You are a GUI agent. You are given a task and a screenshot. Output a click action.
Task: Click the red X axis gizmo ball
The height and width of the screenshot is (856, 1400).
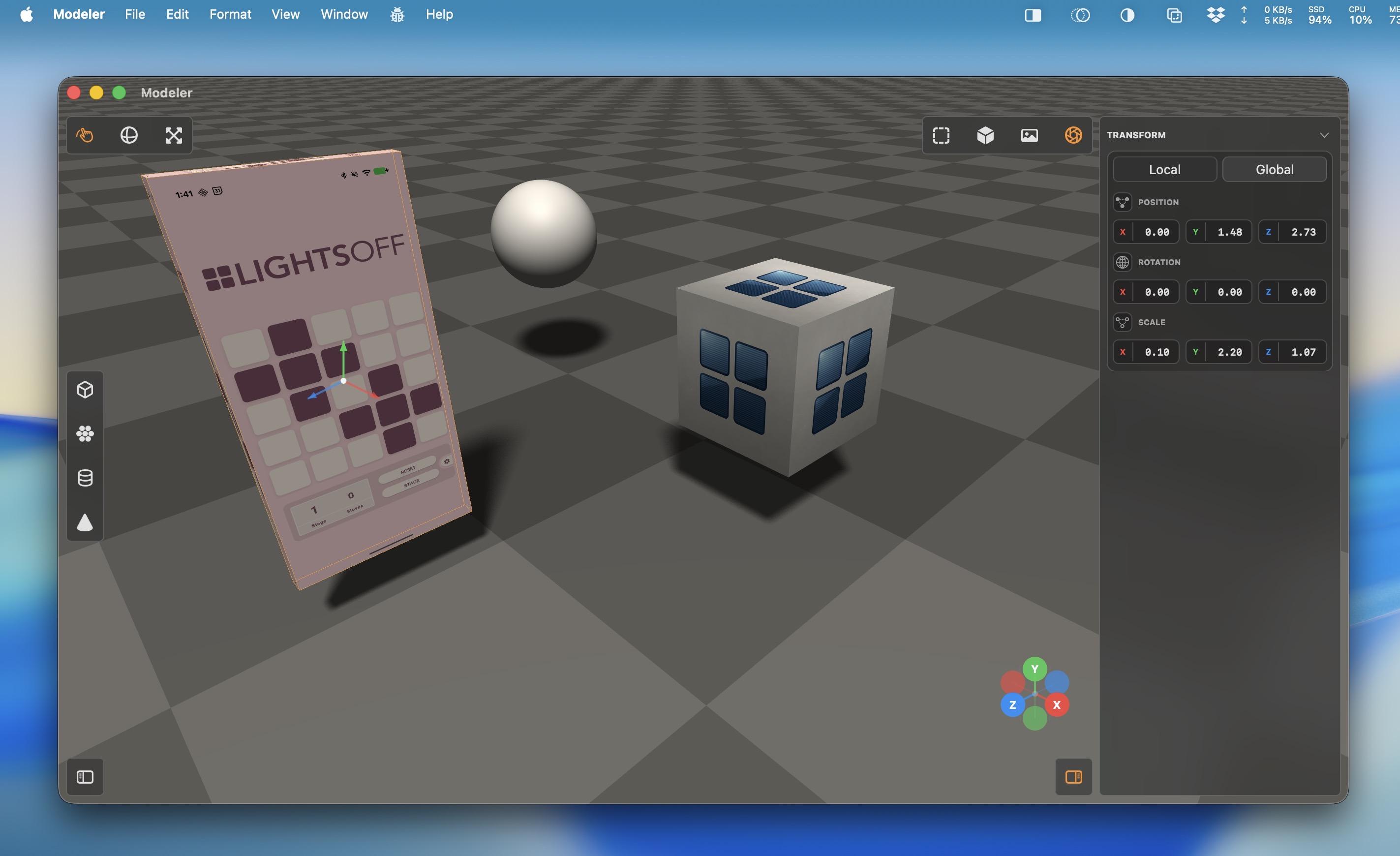click(1057, 705)
